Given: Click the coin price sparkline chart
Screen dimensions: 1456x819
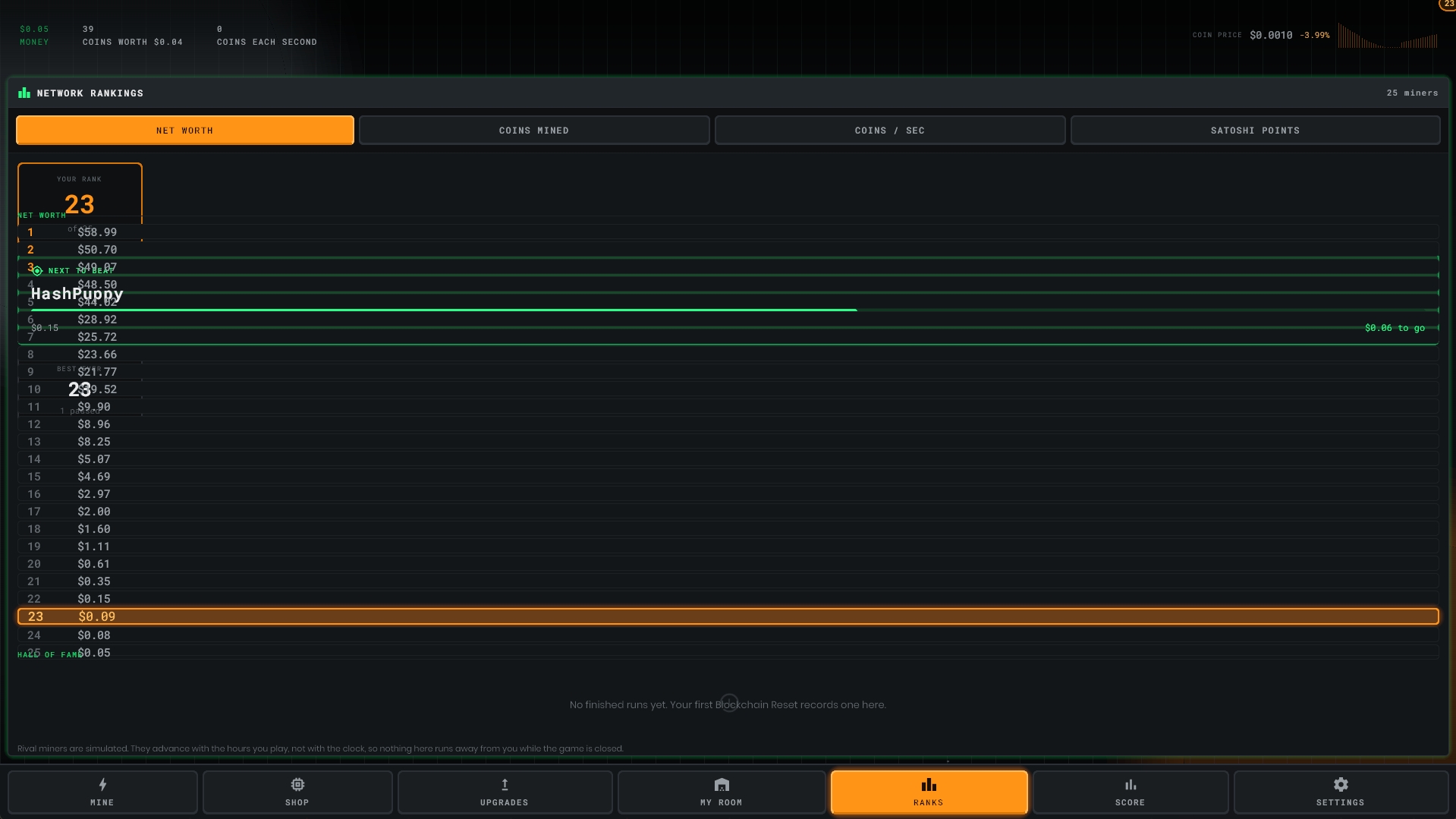Looking at the screenshot, I should click(1388, 36).
